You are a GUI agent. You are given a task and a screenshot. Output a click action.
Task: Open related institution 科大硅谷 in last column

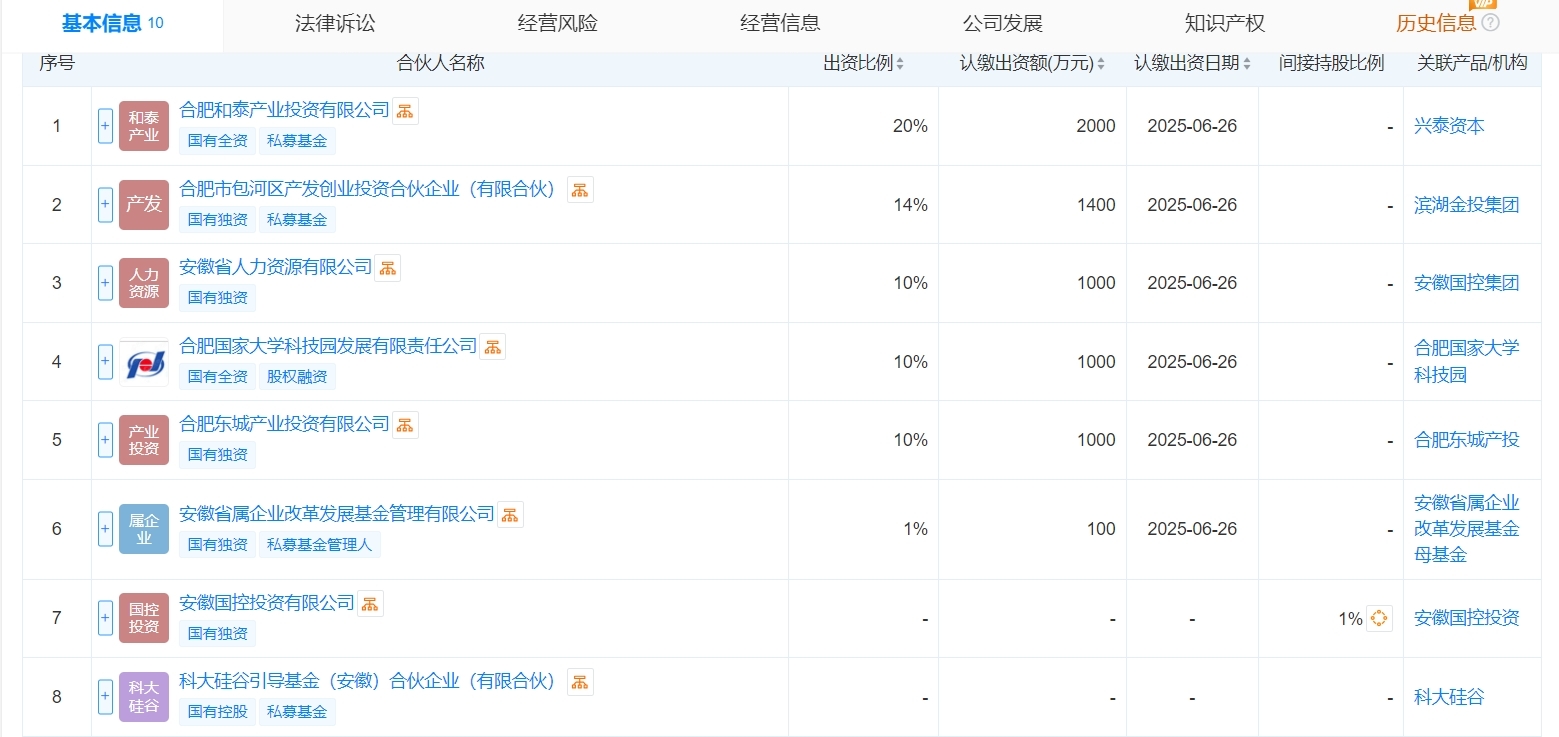(1449, 697)
